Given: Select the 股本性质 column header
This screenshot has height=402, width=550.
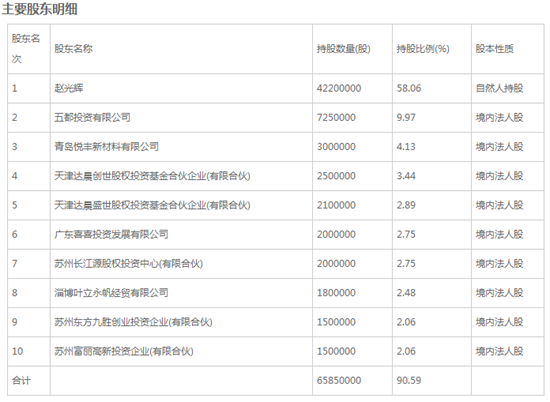Looking at the screenshot, I should 495,49.
